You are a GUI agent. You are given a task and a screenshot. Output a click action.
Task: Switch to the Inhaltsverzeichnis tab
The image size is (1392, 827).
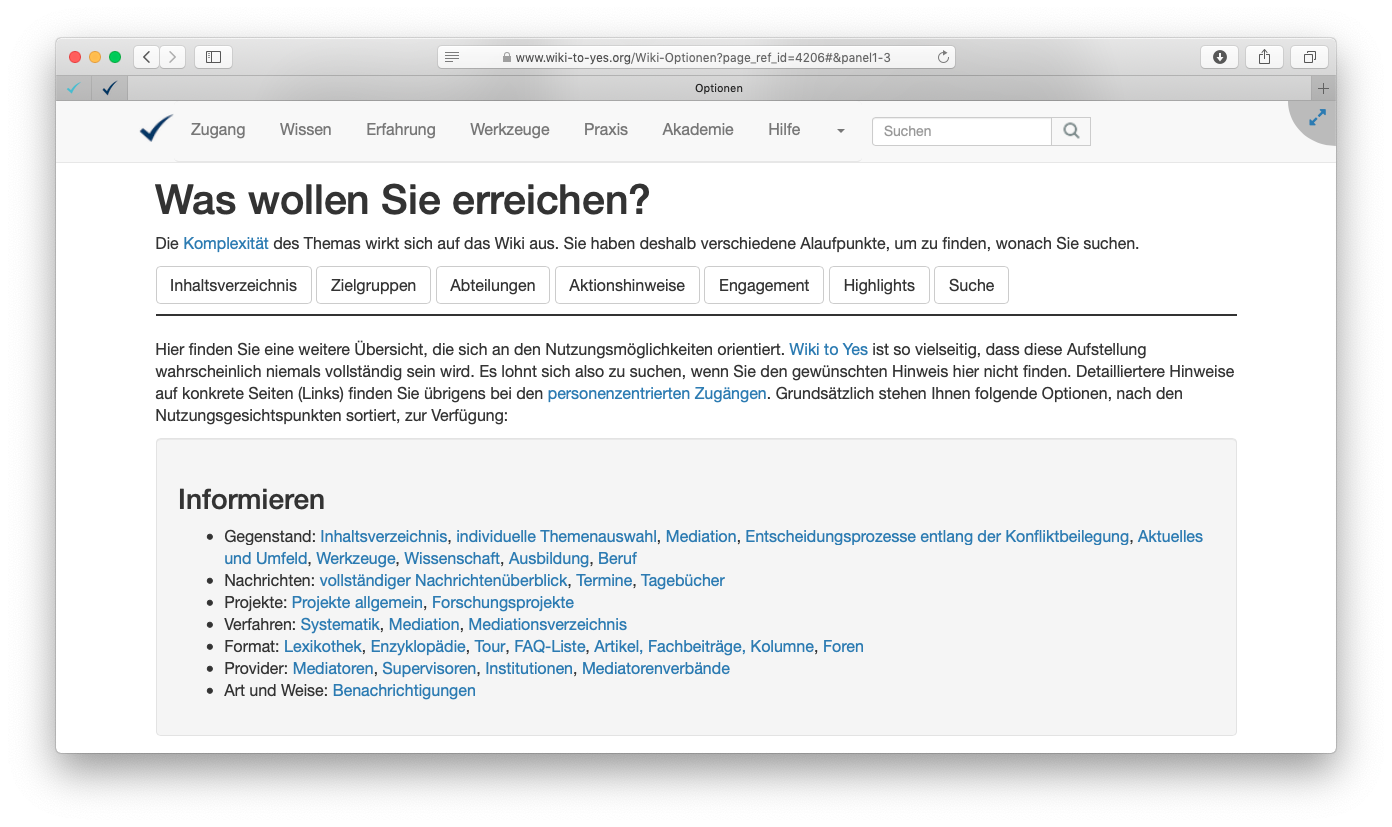[x=233, y=285]
